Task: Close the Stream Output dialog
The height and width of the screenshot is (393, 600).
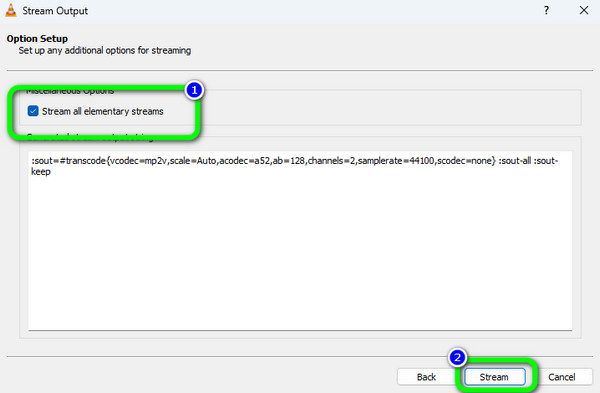Action: 584,10
